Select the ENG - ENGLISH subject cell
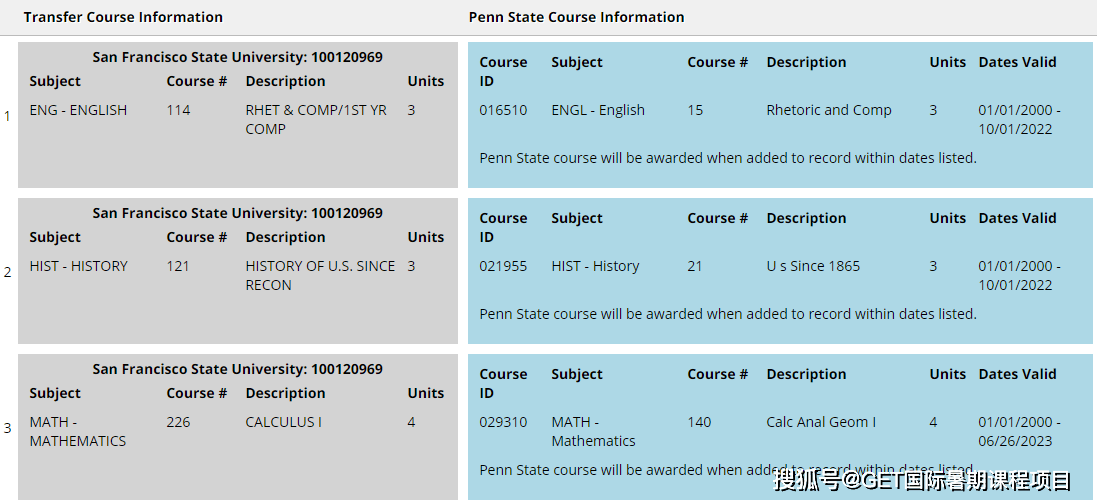 (78, 110)
